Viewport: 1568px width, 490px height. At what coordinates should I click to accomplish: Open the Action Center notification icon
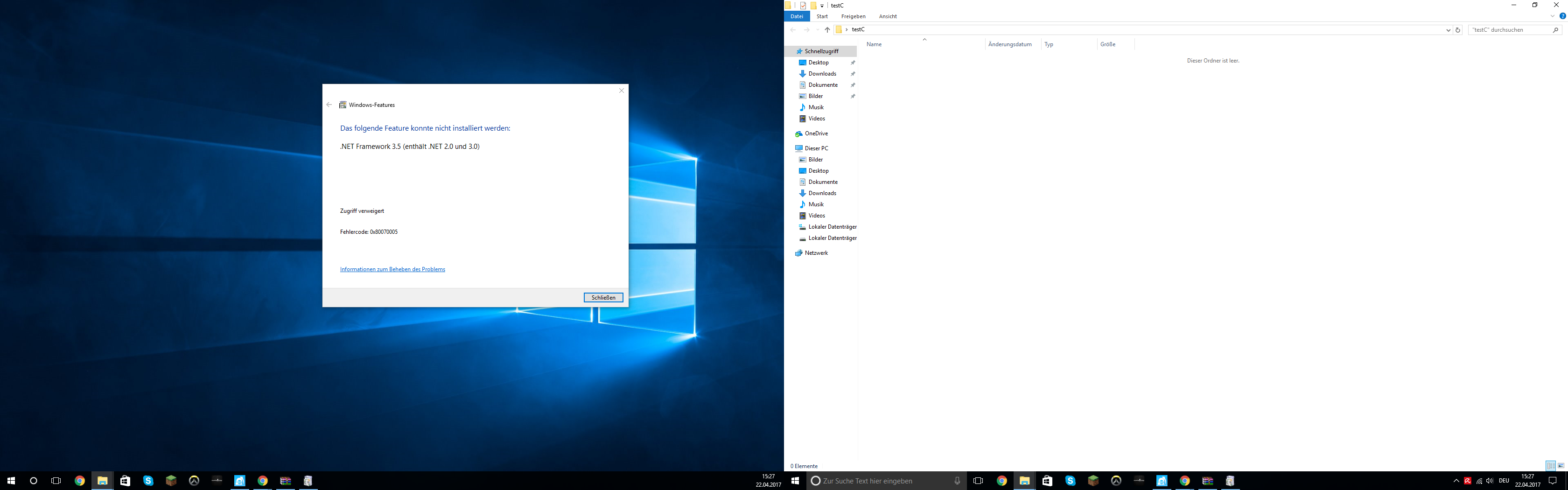[1553, 481]
